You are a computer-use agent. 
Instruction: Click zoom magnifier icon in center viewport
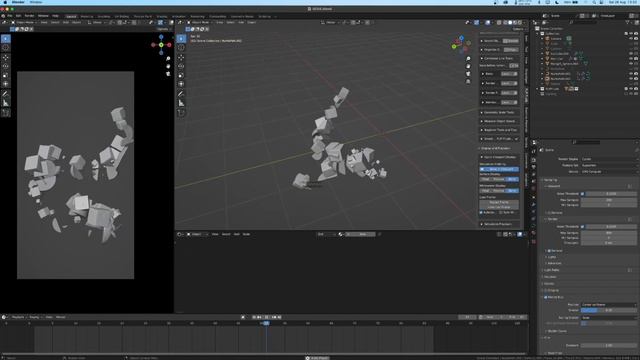pyautogui.click(x=468, y=59)
